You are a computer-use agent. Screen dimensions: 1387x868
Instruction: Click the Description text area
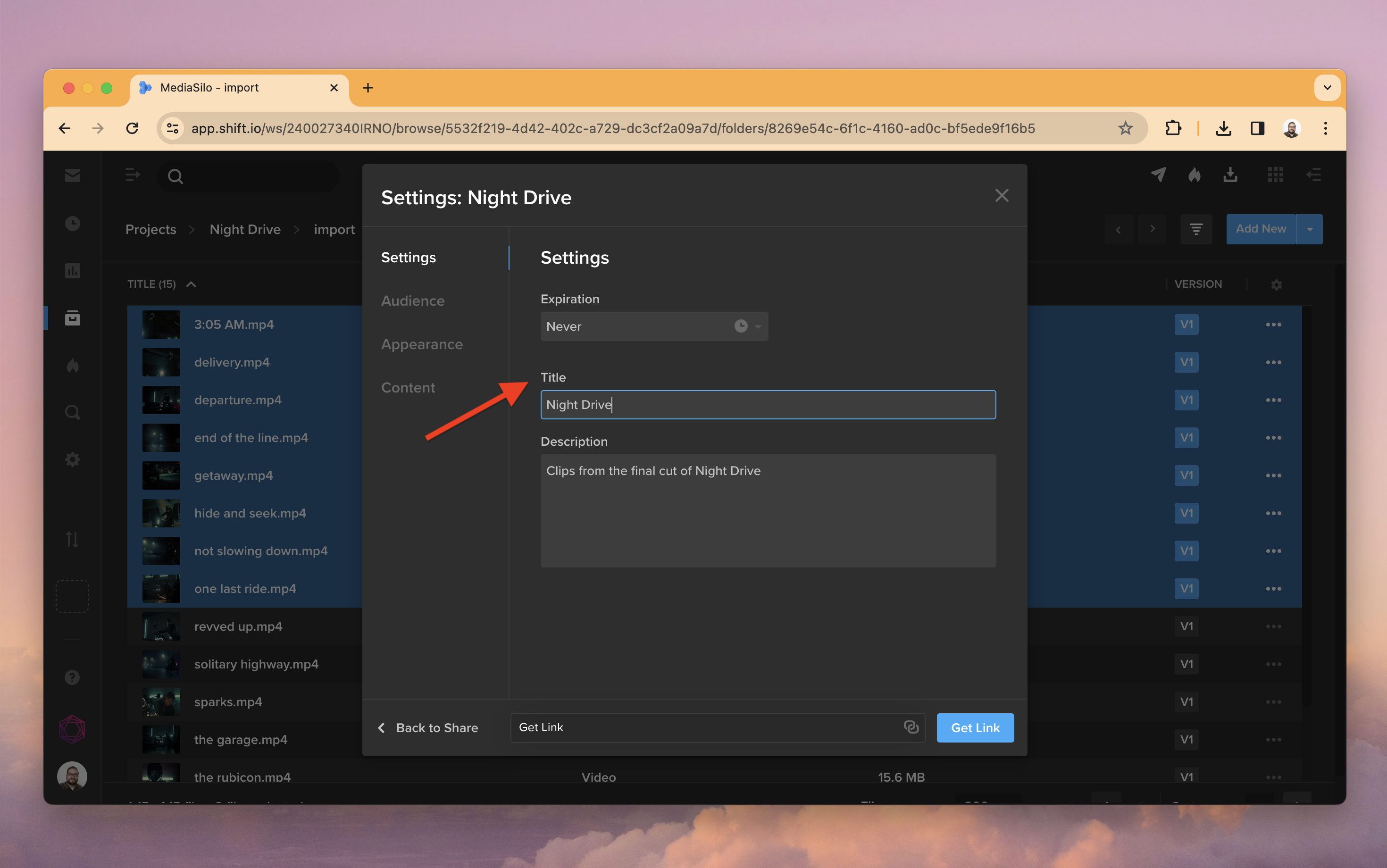pos(768,511)
